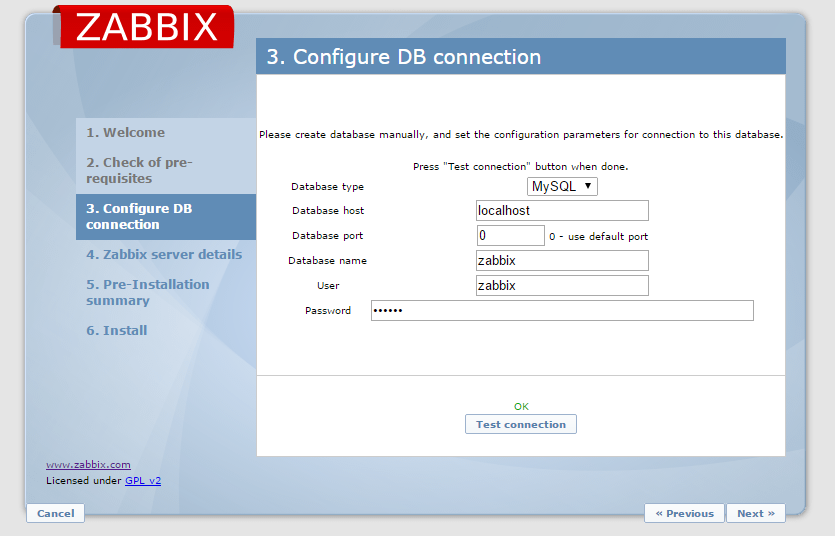This screenshot has width=835, height=536.
Task: Click the Test connection button
Action: click(521, 424)
